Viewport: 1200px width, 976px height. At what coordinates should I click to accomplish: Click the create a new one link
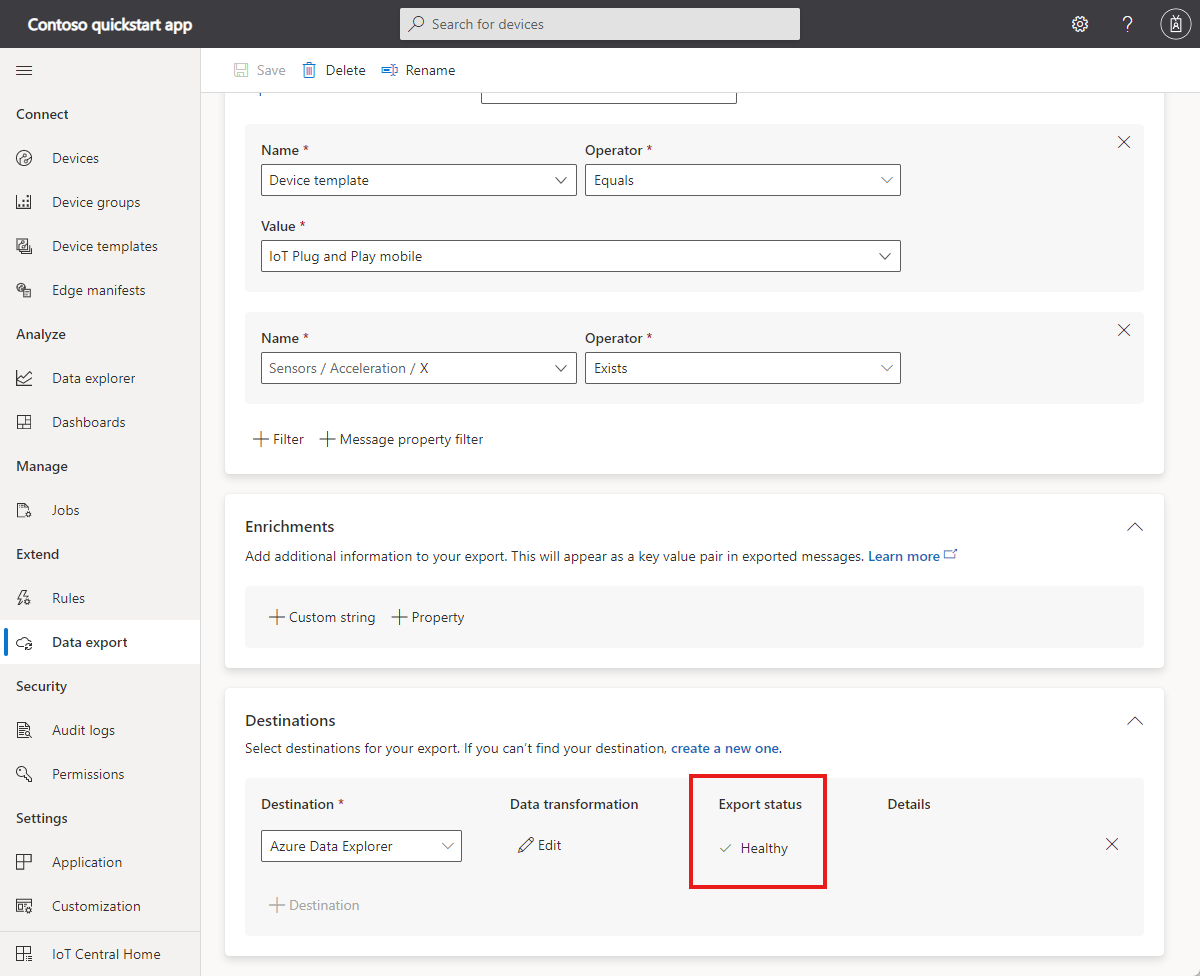[x=725, y=747]
